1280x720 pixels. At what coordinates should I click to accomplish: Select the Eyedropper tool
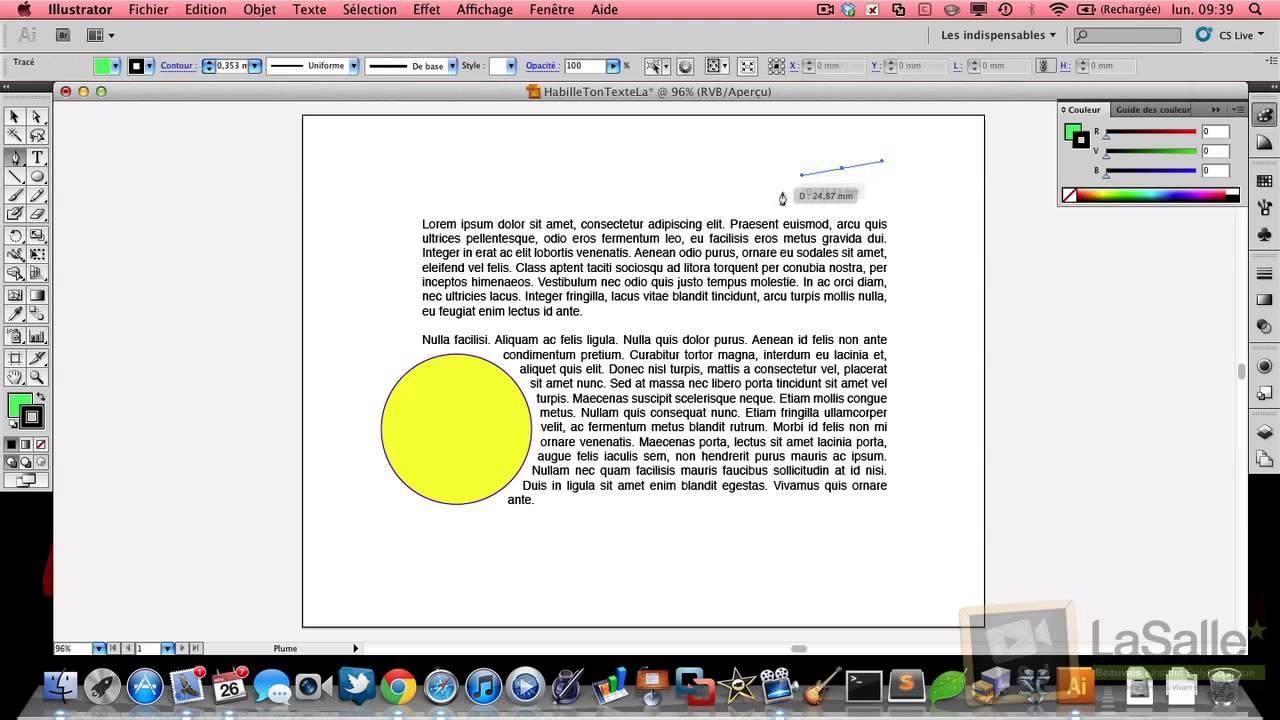coord(15,314)
